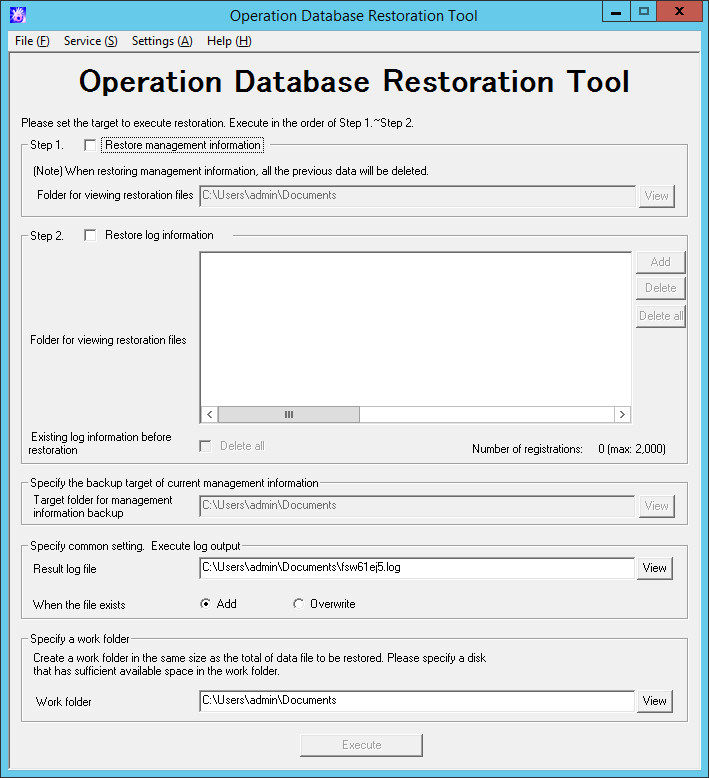
Task: Click the horizontal scrollbar left arrow
Action: point(209,415)
